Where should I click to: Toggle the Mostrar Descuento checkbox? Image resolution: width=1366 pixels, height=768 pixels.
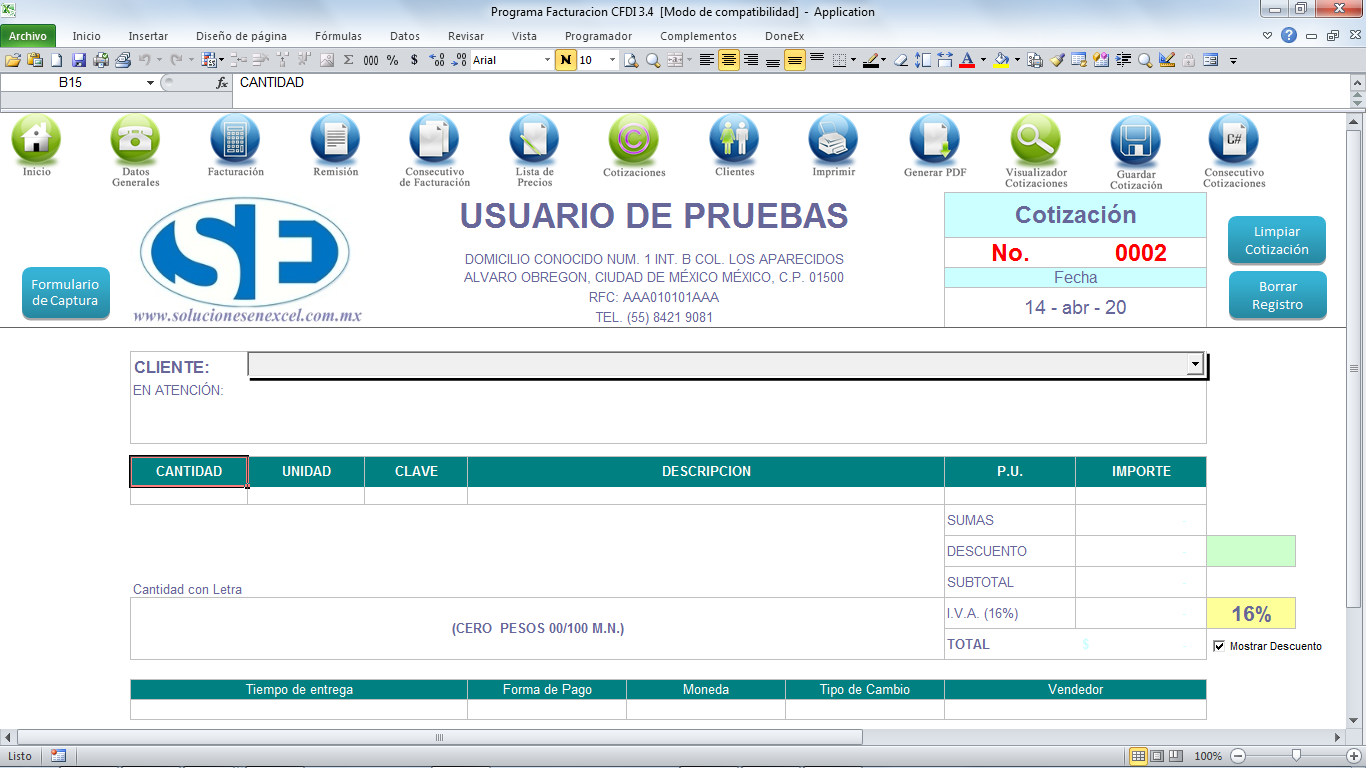click(x=1218, y=646)
